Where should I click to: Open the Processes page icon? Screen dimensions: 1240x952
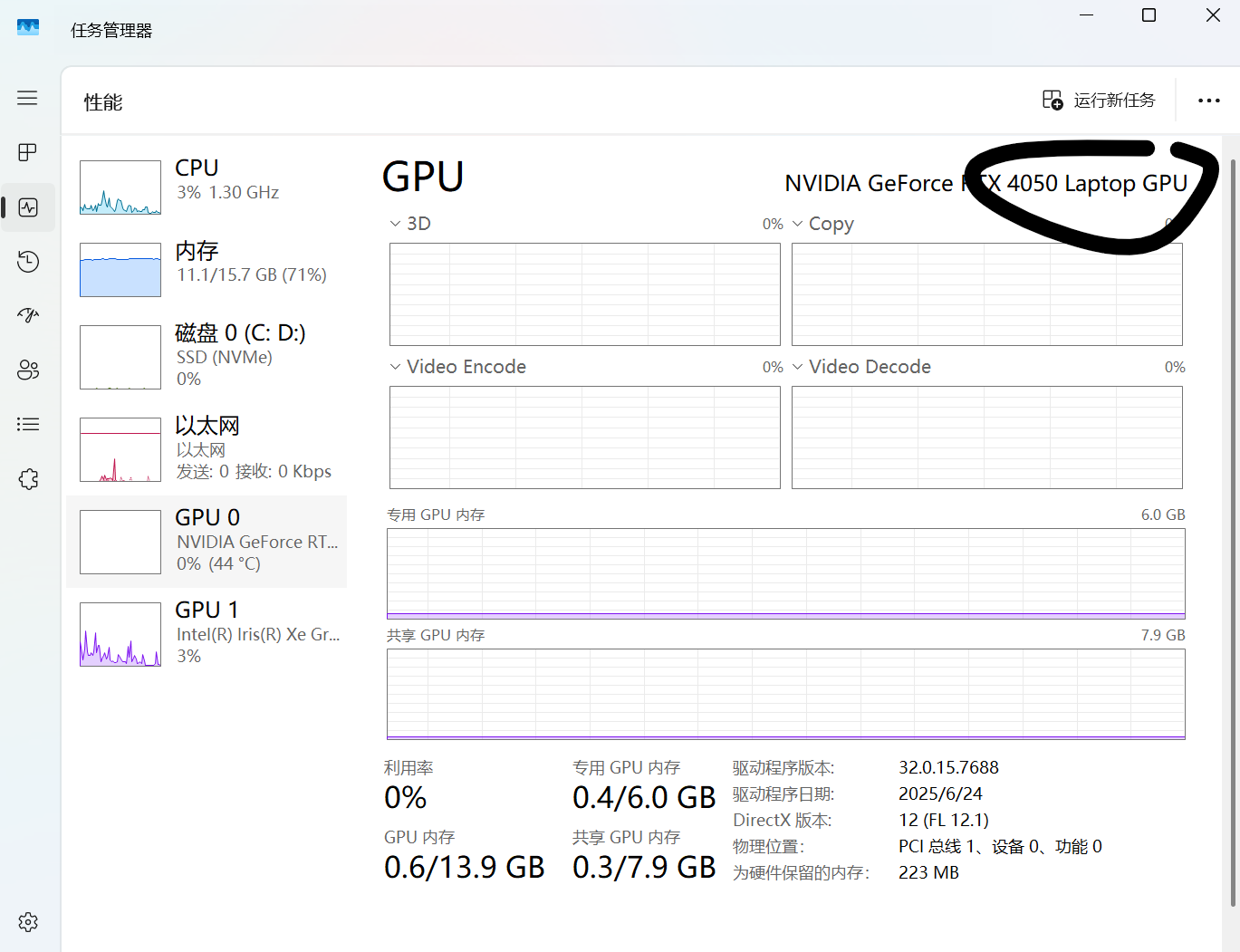click(27, 152)
